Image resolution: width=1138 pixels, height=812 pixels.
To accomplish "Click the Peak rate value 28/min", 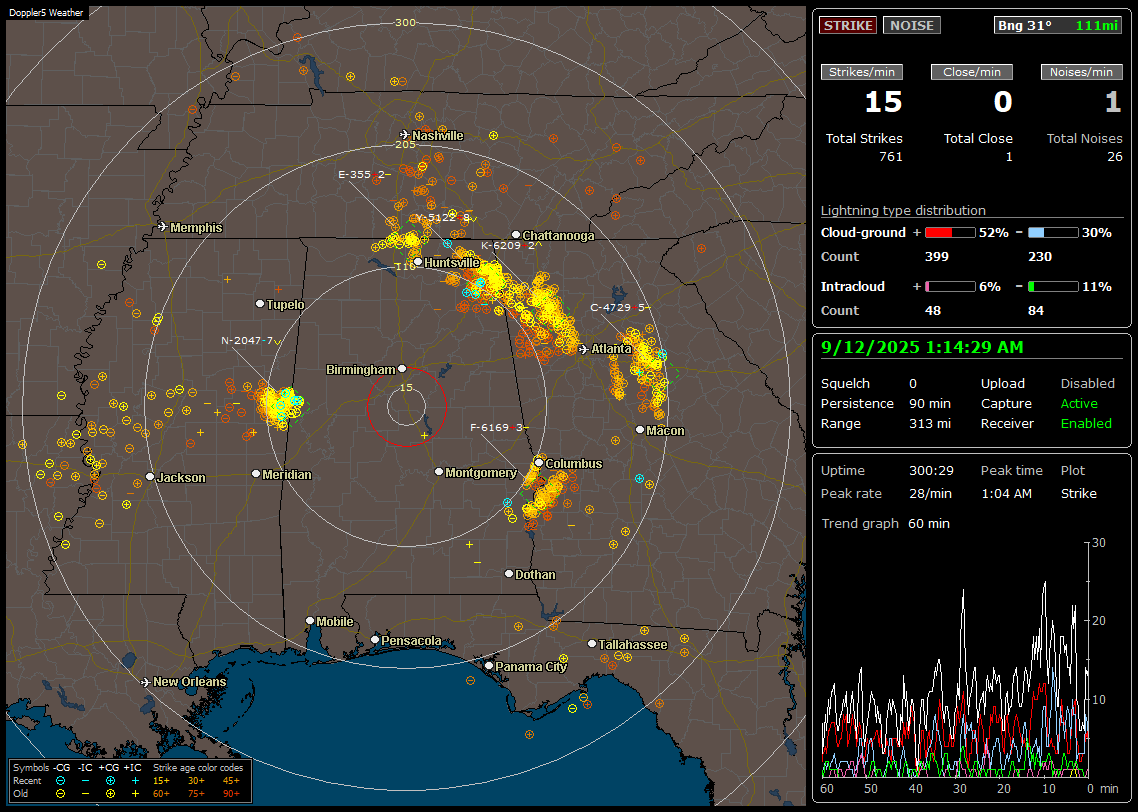I will click(x=931, y=493).
